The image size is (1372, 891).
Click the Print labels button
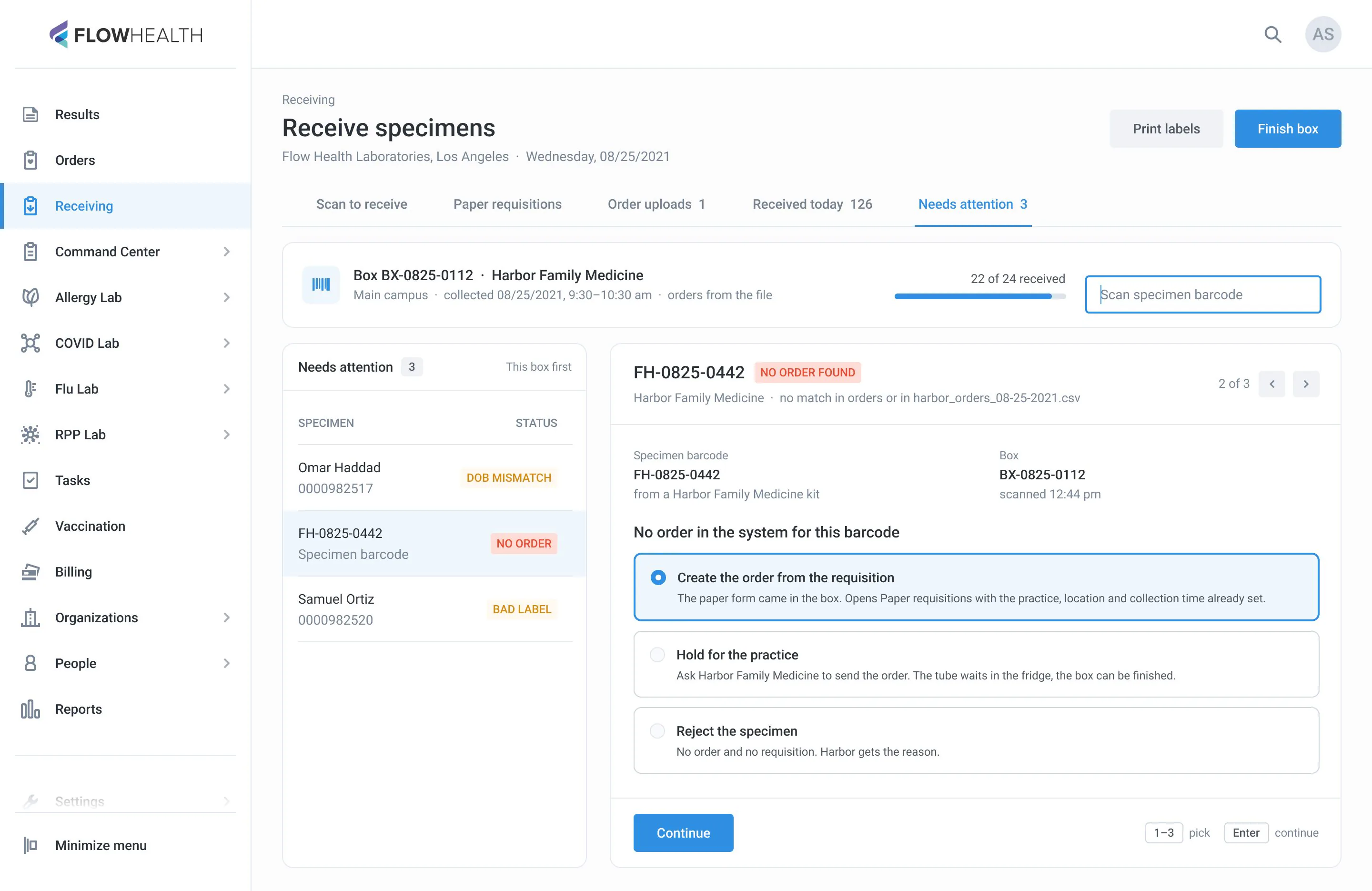click(x=1166, y=129)
